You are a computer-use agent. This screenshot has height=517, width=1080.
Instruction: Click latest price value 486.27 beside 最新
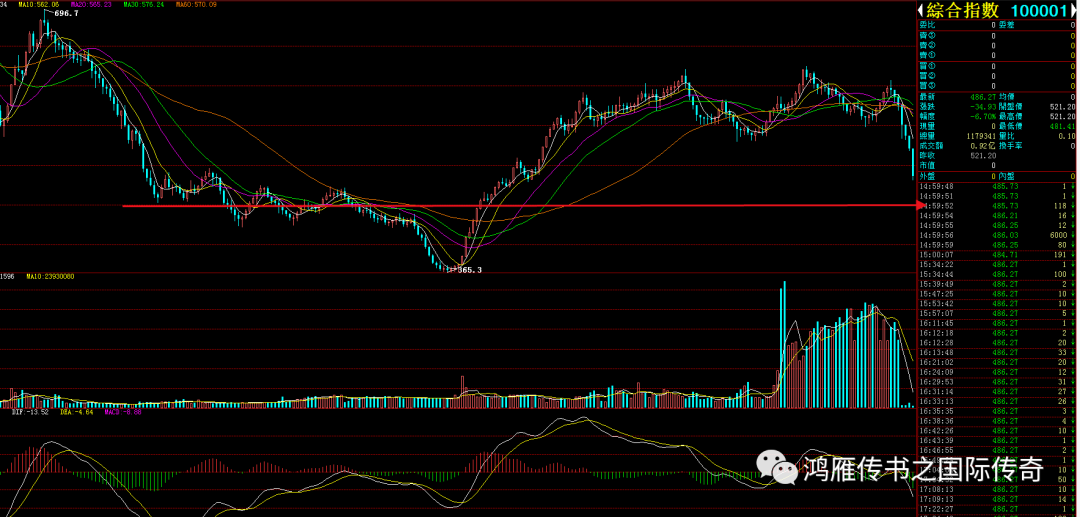click(983, 97)
